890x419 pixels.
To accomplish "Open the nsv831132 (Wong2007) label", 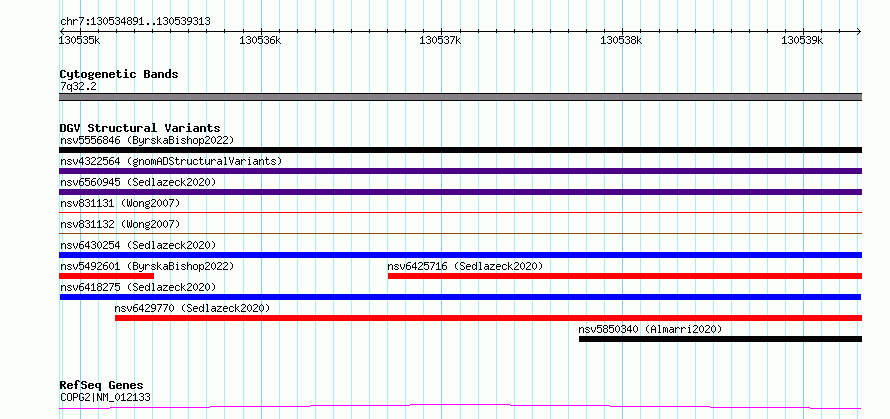I will point(120,224).
